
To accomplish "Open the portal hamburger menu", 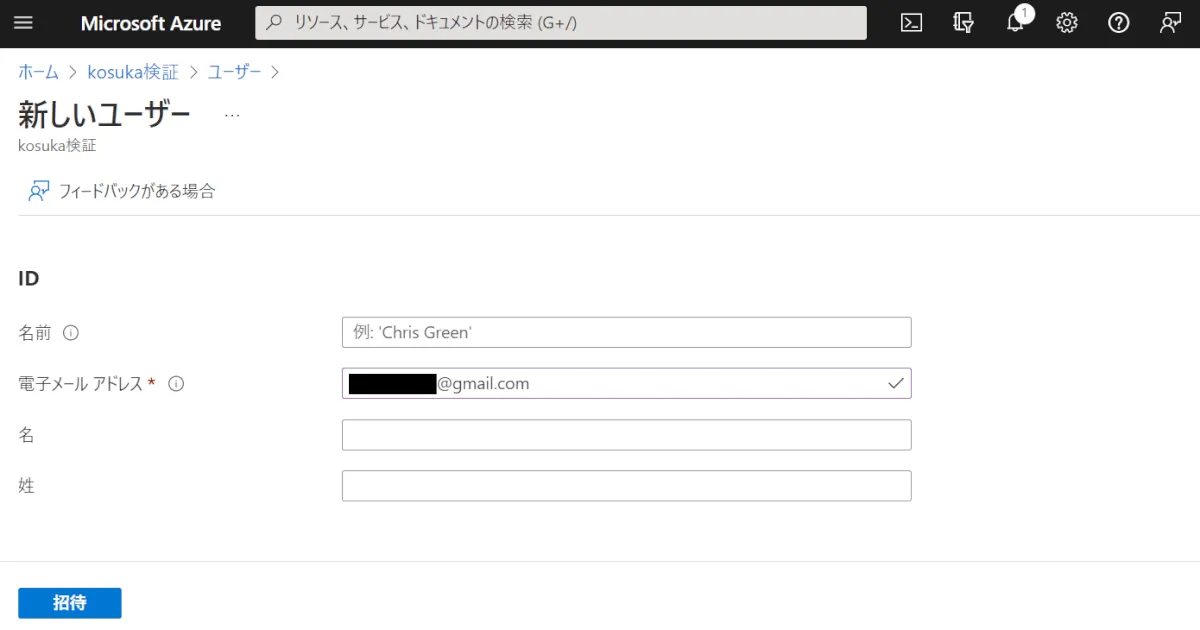I will [24, 23].
